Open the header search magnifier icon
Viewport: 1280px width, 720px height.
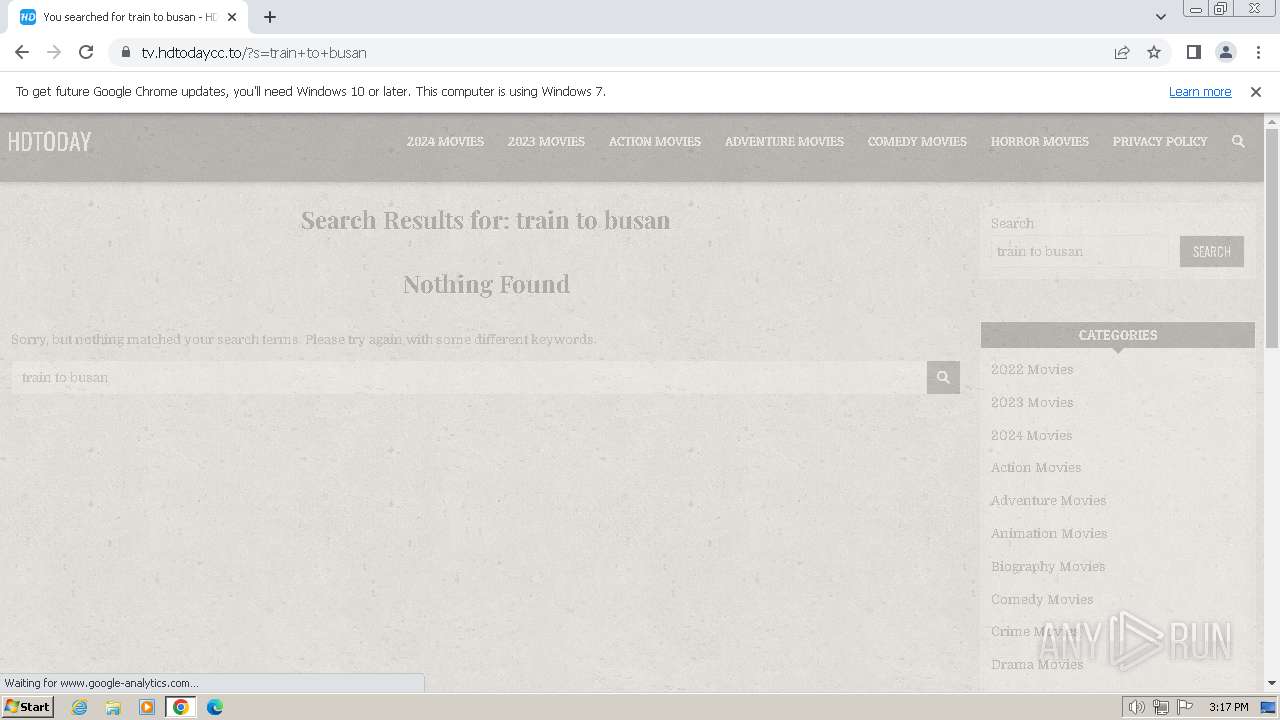pos(1238,141)
